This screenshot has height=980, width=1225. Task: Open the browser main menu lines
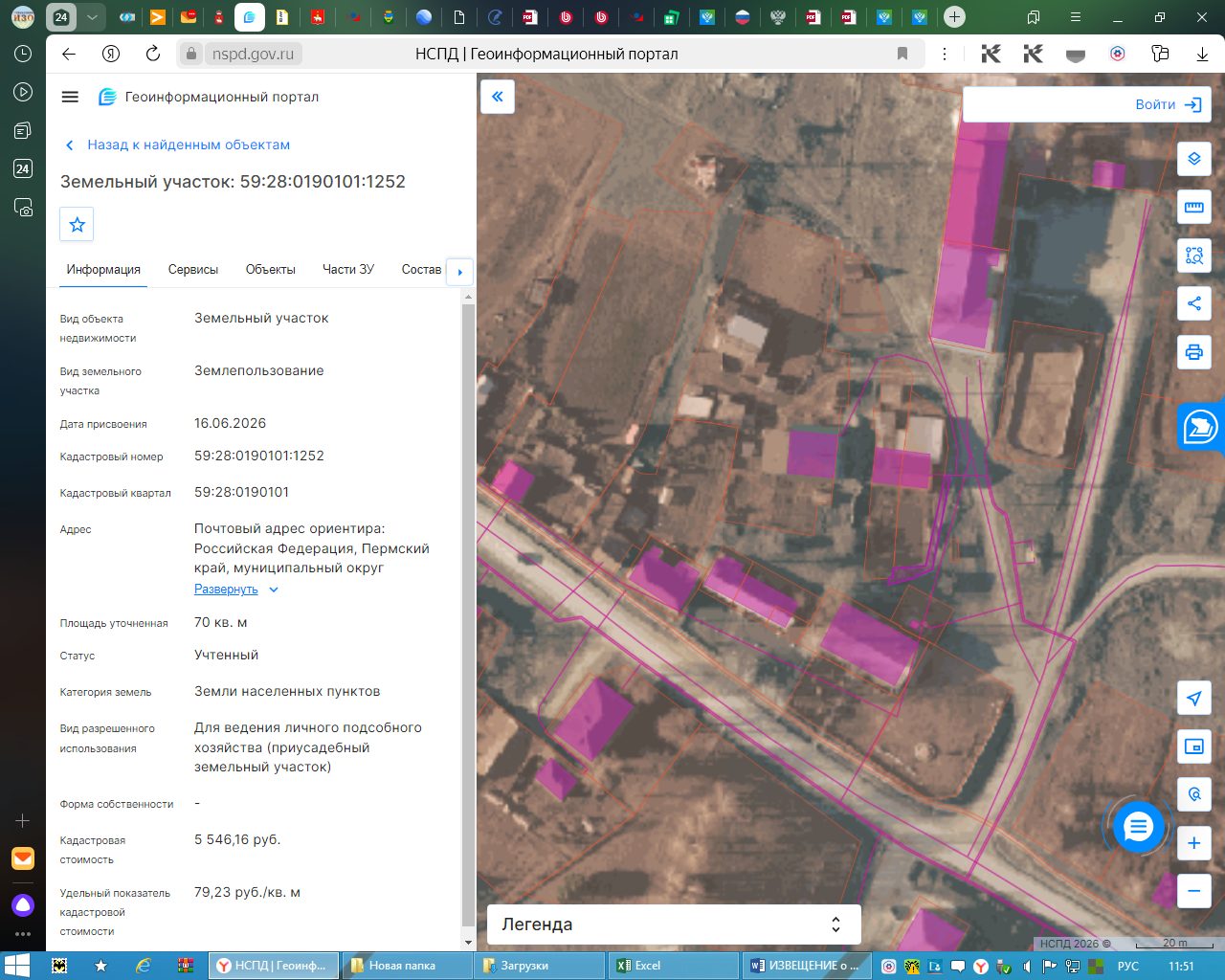tap(1077, 16)
